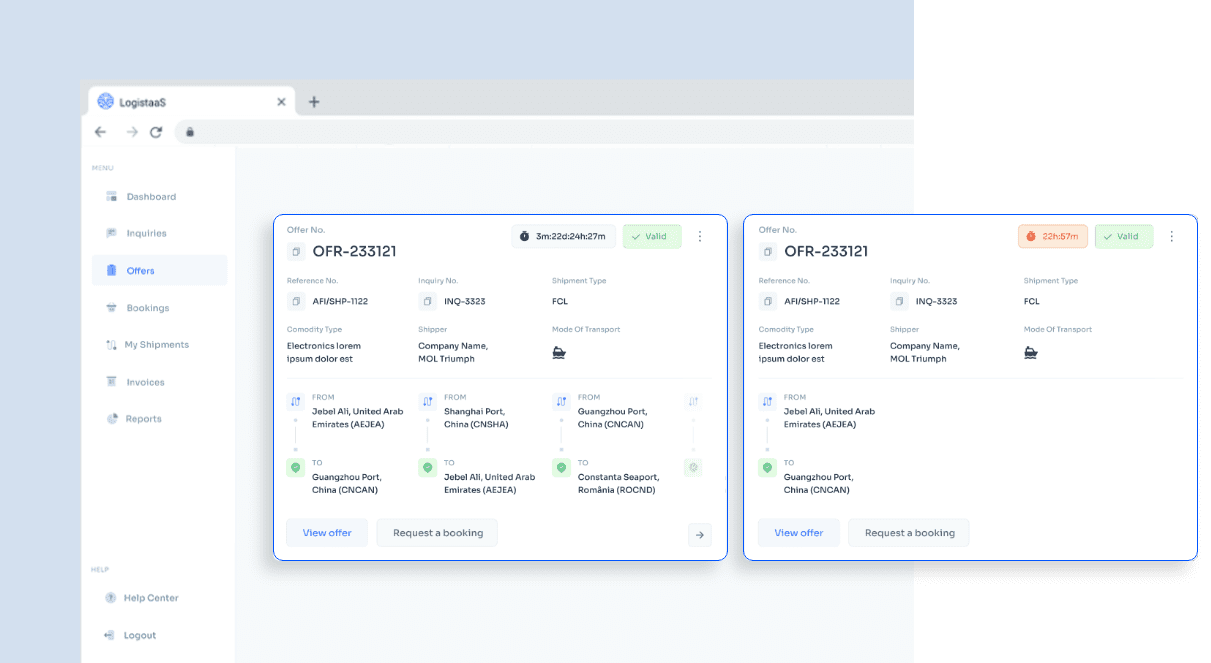The image size is (1211, 663).
Task: Open the Dashboard menu item
Action: coord(150,197)
